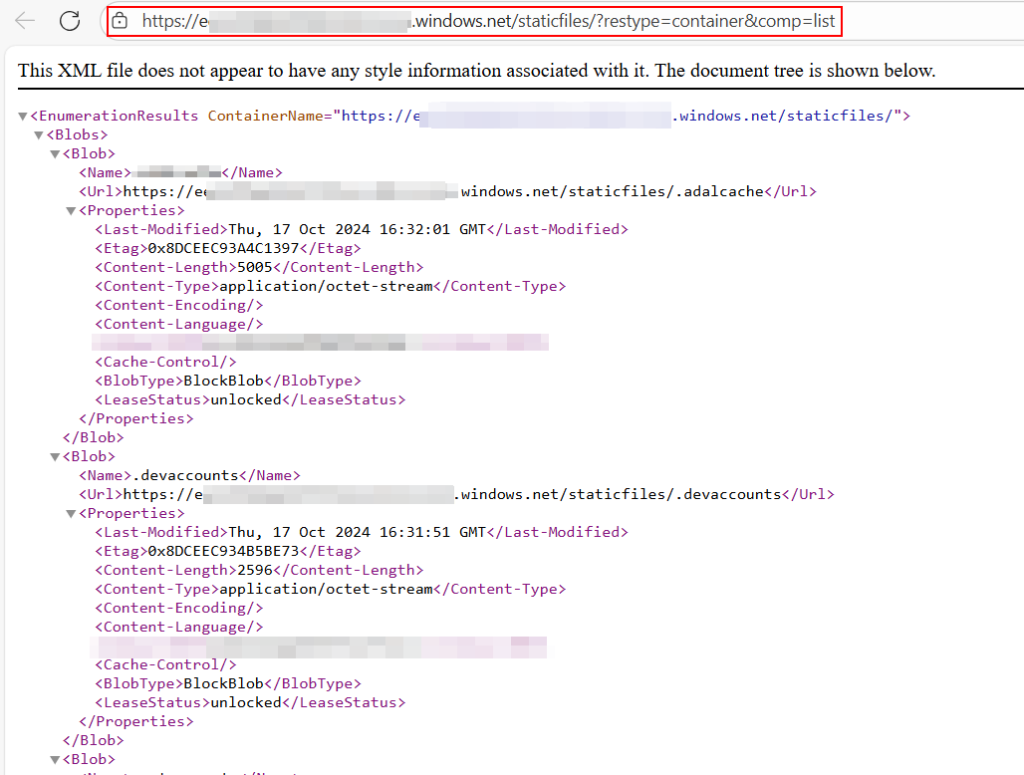Select Last-Modified value 16:32:01 GMT
Image resolution: width=1024 pixels, height=775 pixels.
357,229
